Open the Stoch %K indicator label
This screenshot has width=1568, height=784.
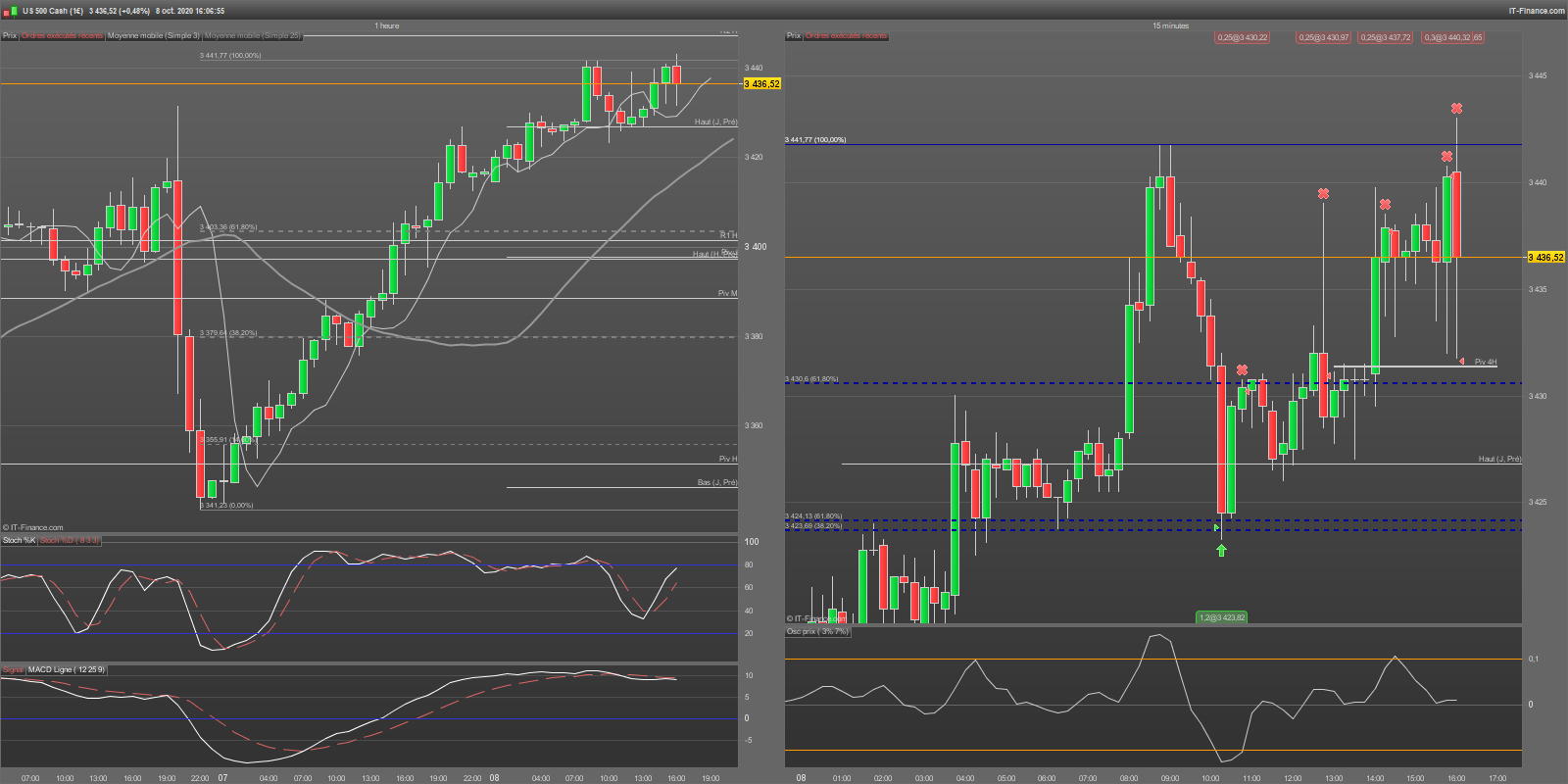pyautogui.click(x=19, y=540)
